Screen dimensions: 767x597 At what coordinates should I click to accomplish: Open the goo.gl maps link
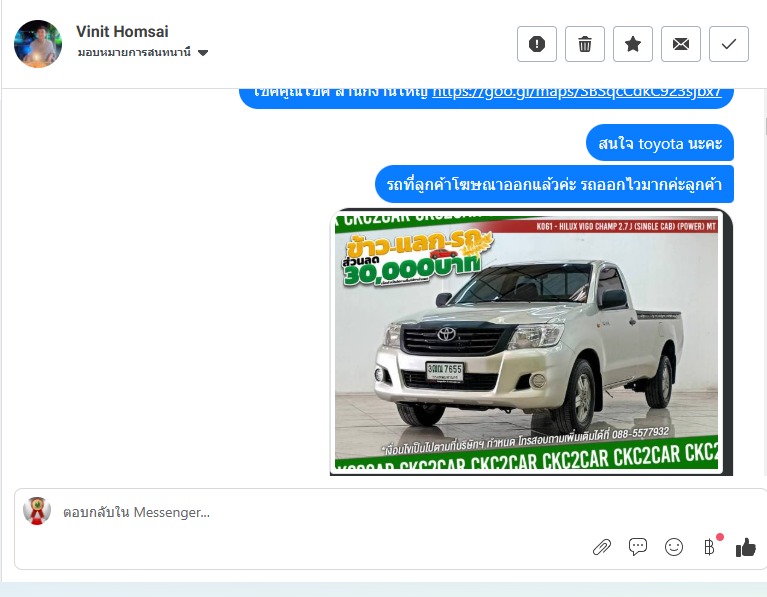point(577,92)
